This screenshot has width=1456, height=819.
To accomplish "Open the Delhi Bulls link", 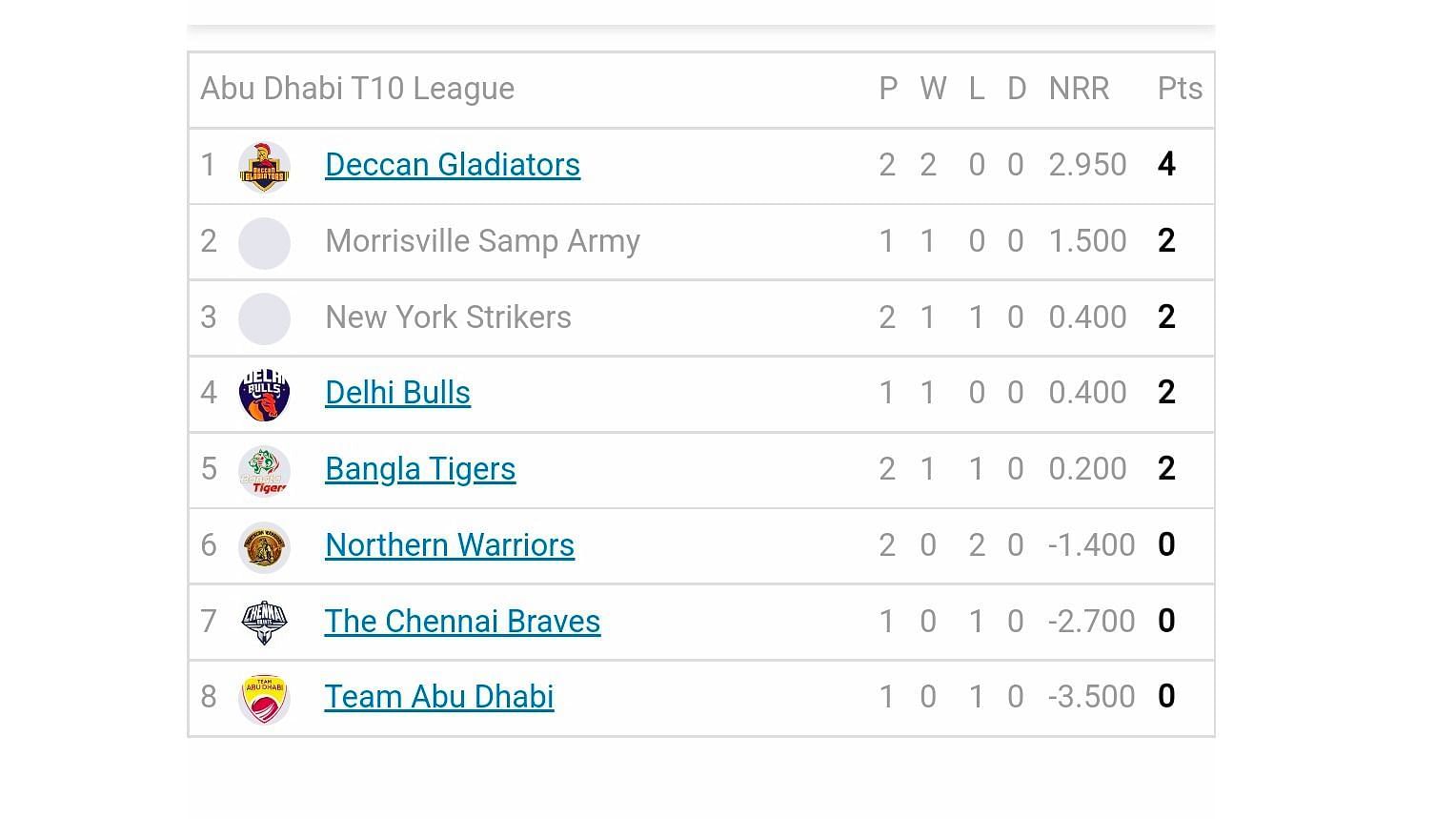I will click(x=397, y=393).
